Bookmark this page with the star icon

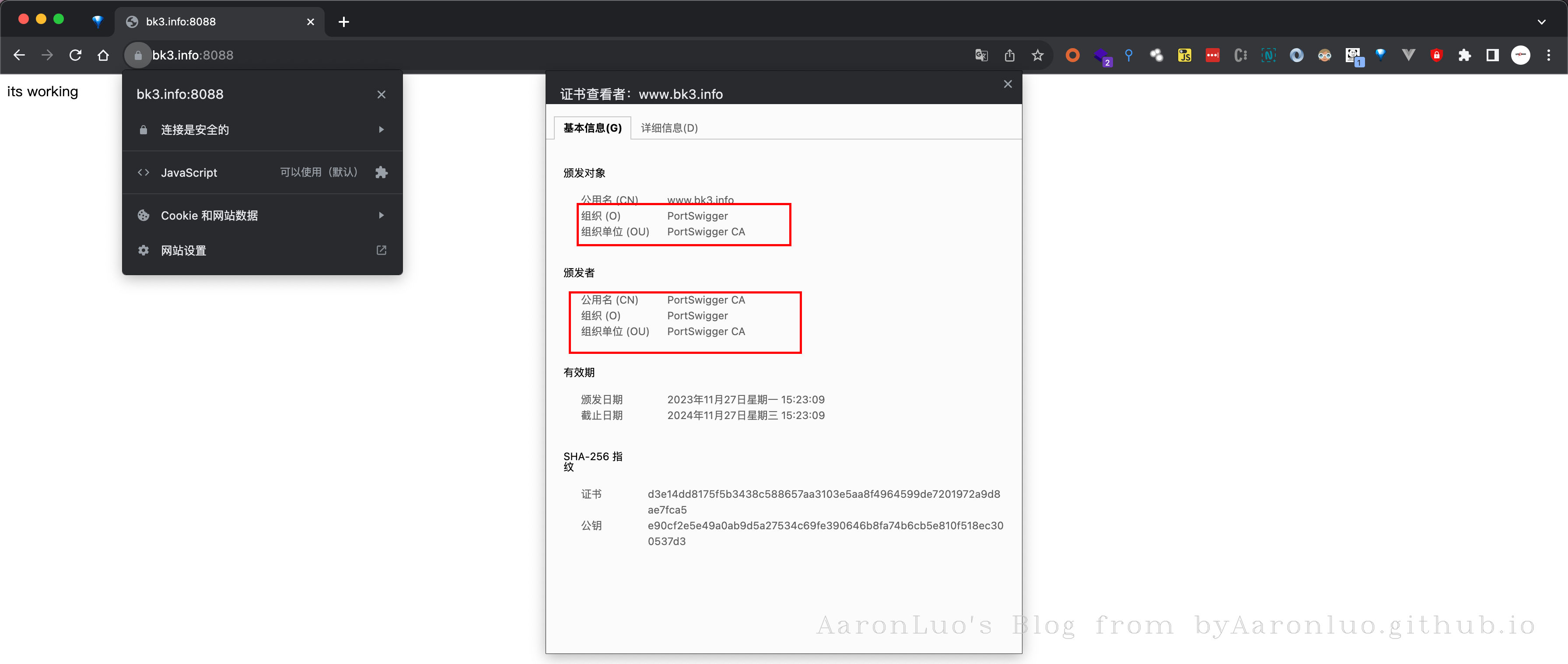1037,56
